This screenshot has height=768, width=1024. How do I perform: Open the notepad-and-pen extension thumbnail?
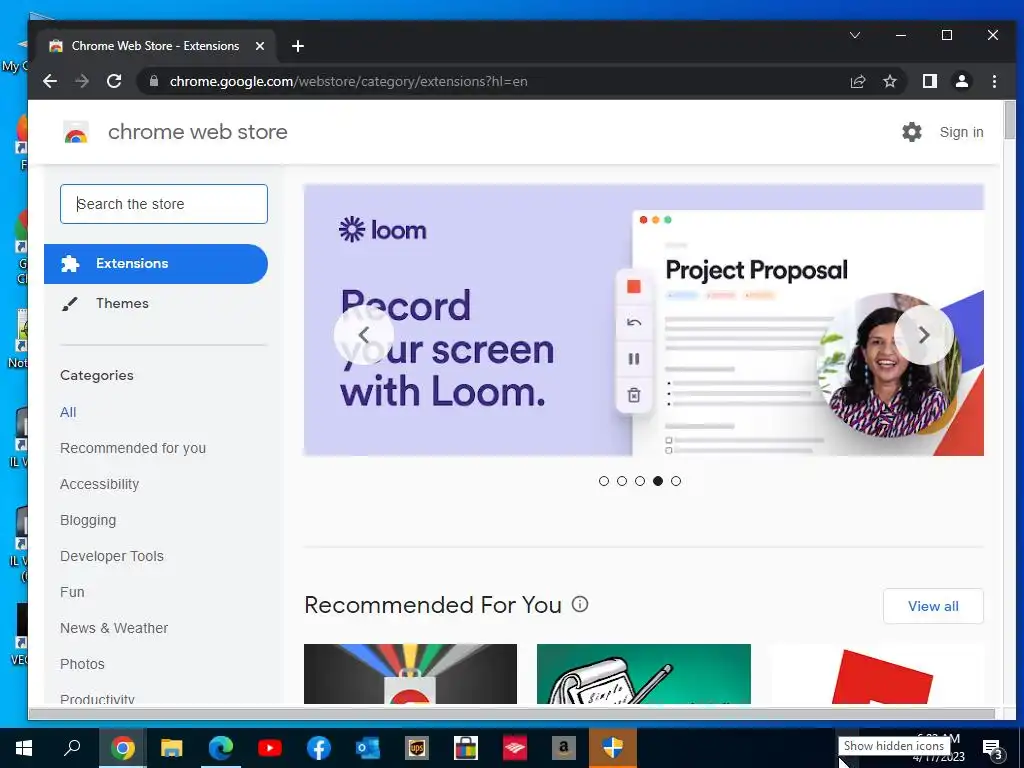(x=643, y=674)
